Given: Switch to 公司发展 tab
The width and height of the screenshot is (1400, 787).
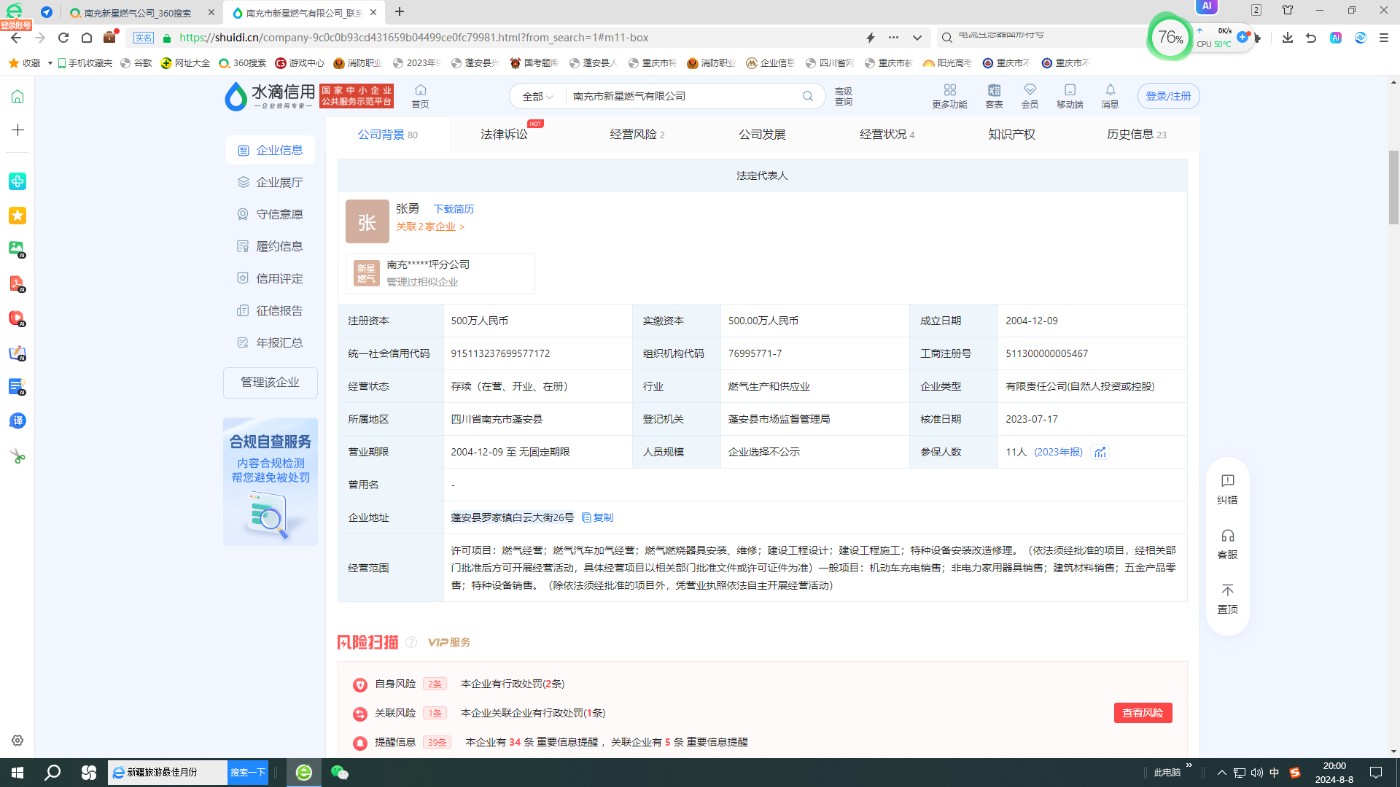Looking at the screenshot, I should point(762,134).
